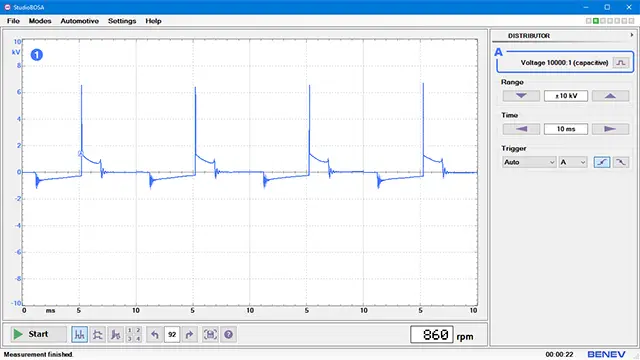Click the Range value field ±10 kV
This screenshot has width=640, height=360.
566,96
